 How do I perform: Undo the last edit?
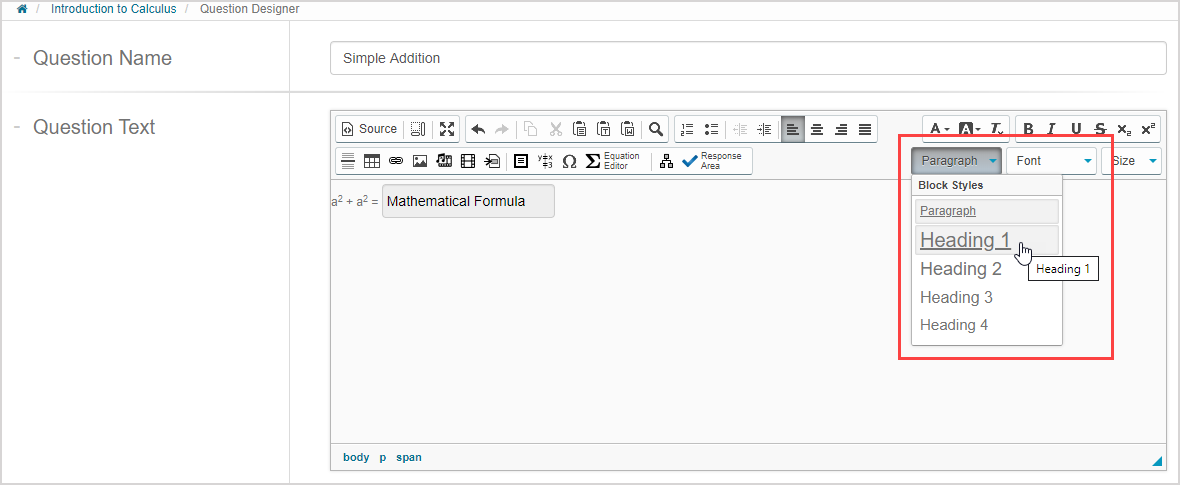[478, 129]
